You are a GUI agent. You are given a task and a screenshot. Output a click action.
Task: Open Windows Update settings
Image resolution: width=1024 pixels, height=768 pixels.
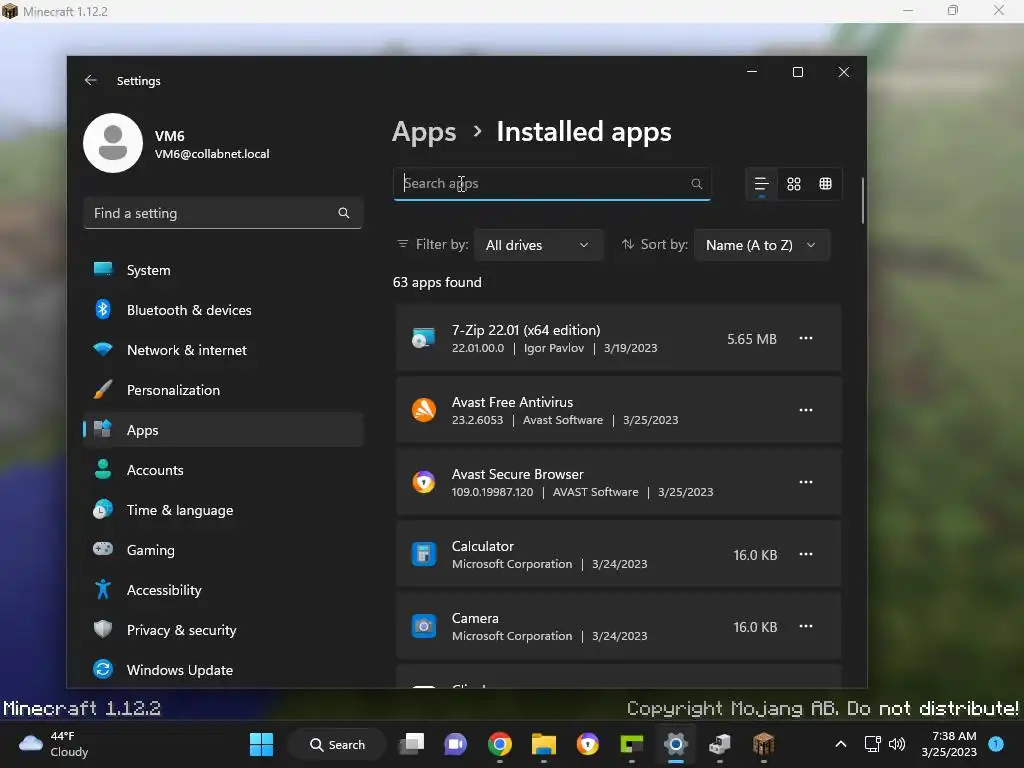[x=223, y=670]
